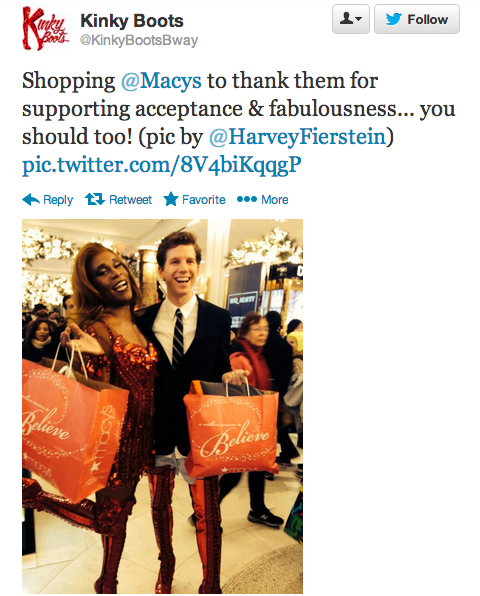Click the Favorite text label

[204, 200]
